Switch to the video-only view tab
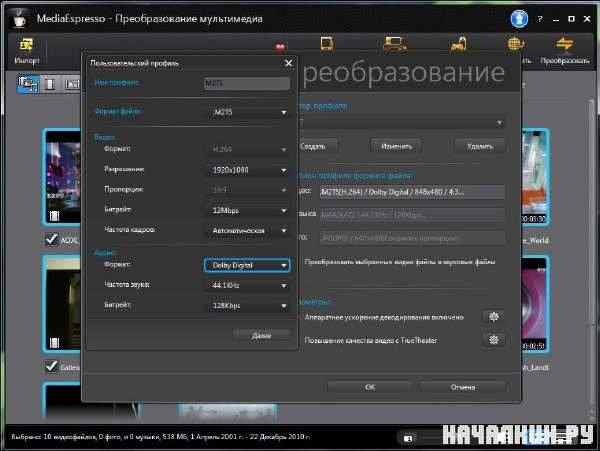The height and width of the screenshot is (451, 600). (x=50, y=84)
